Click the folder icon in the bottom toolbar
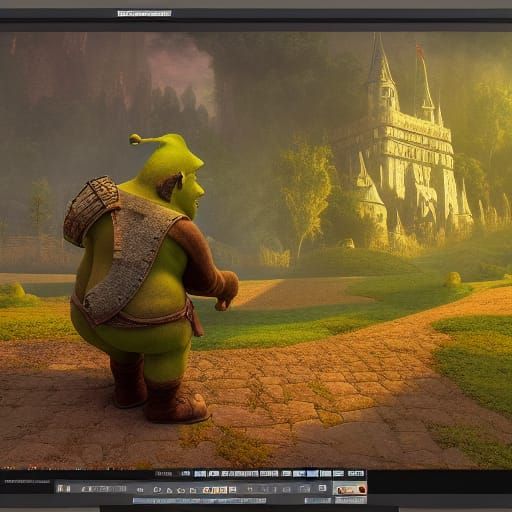The image size is (512, 512). point(193,490)
